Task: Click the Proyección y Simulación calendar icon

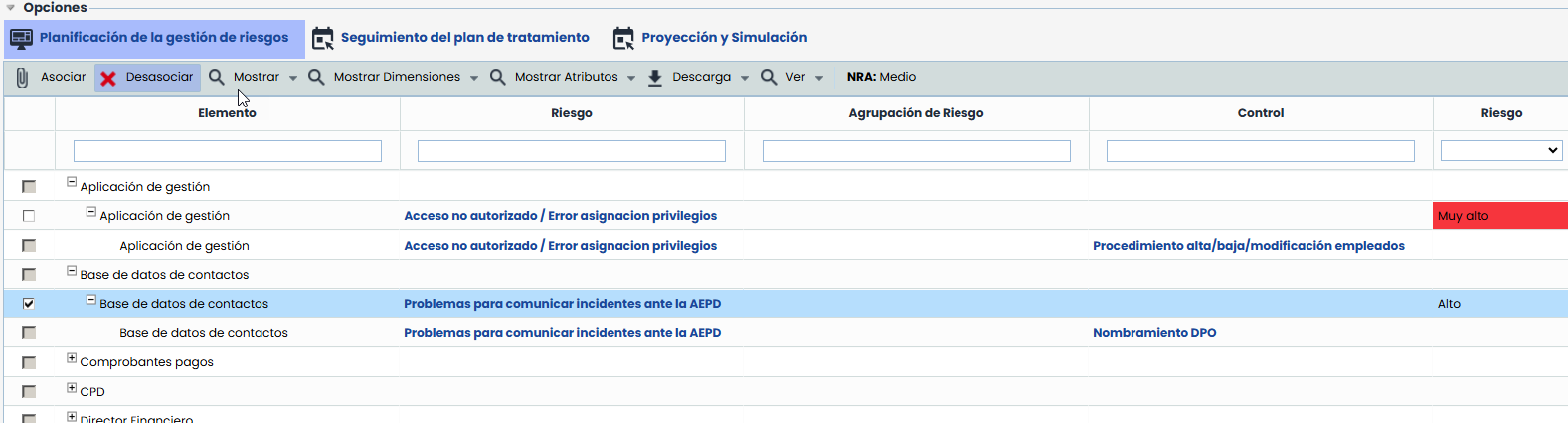Action: coord(623,38)
